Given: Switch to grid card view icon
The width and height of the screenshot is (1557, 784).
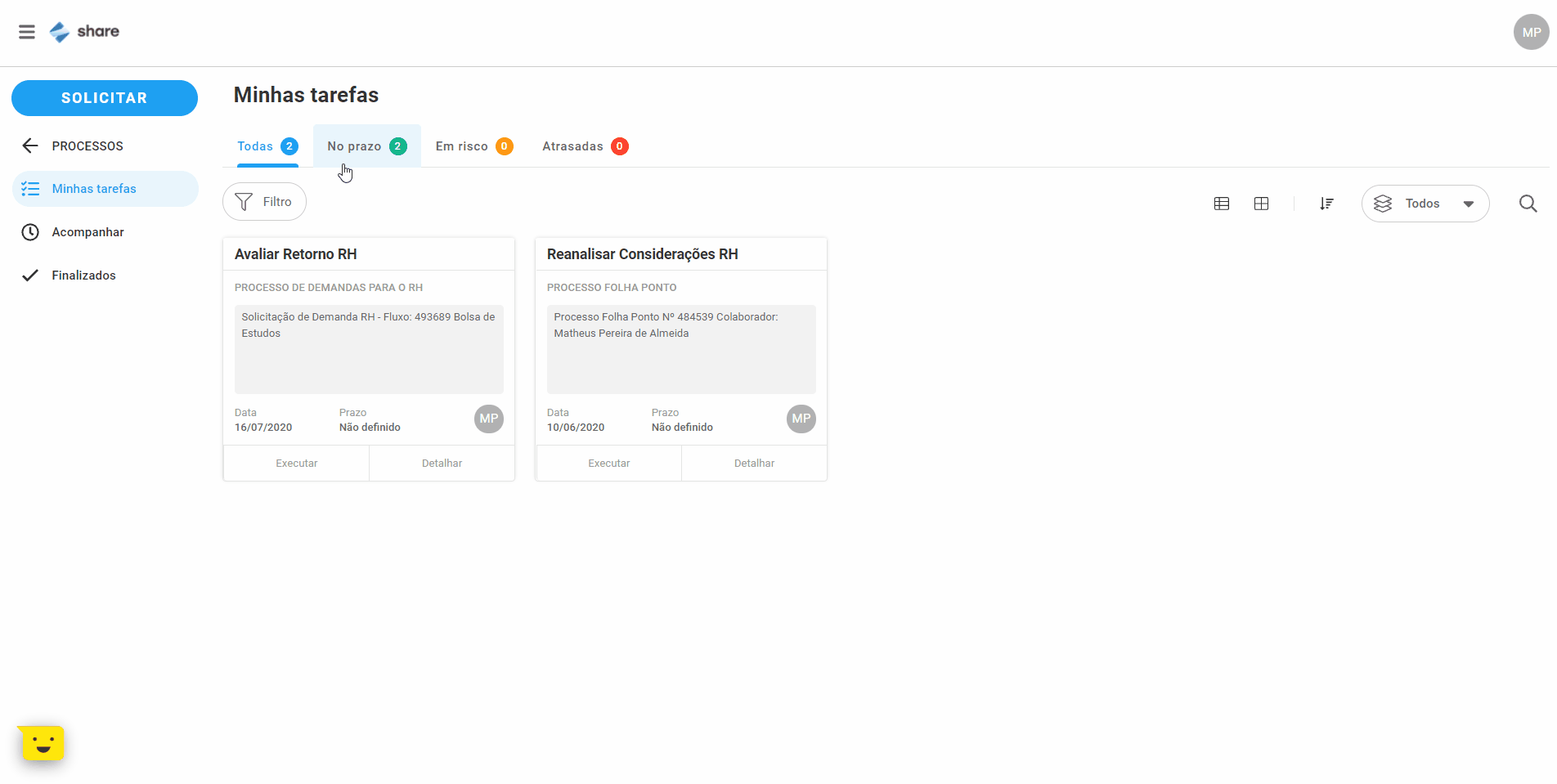Looking at the screenshot, I should [1262, 204].
